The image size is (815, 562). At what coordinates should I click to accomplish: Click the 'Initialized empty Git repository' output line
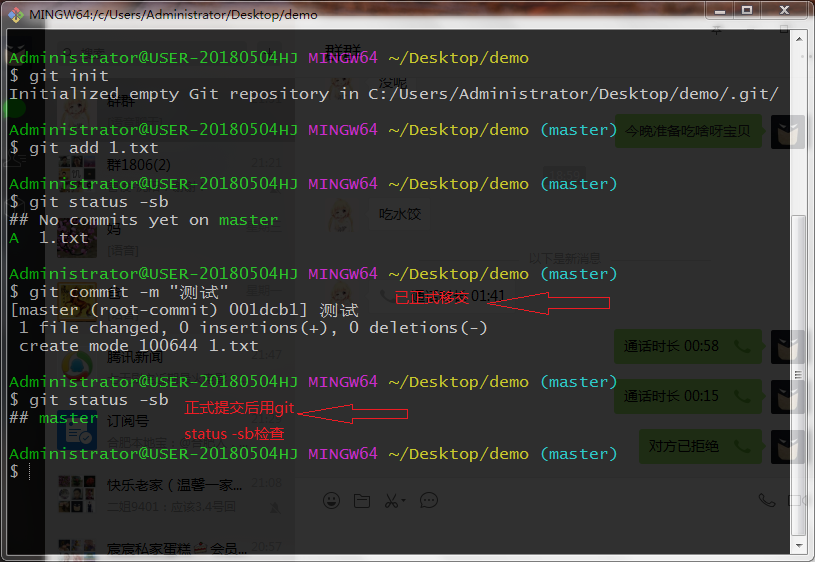(x=394, y=94)
